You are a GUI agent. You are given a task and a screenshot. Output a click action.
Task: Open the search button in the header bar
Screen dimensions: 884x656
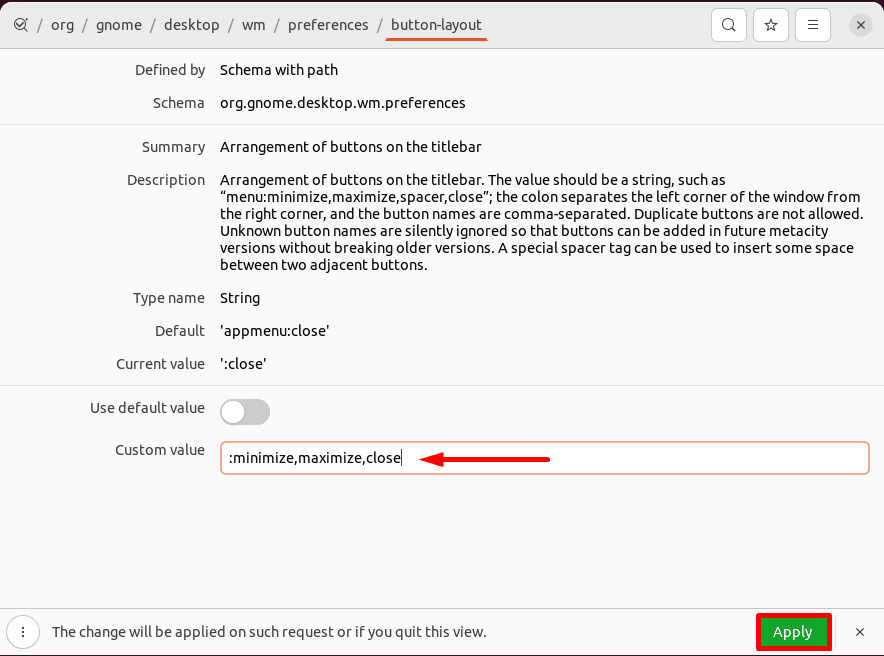coord(728,25)
